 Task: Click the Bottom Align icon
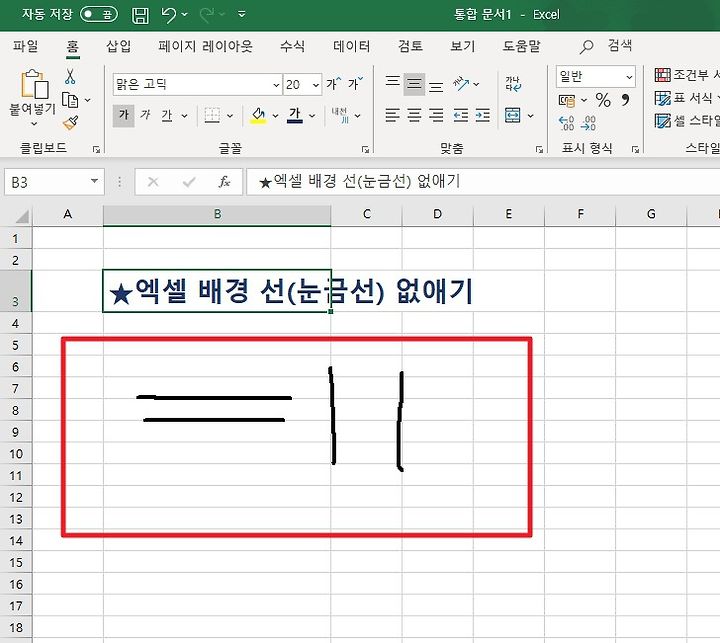click(x=436, y=86)
